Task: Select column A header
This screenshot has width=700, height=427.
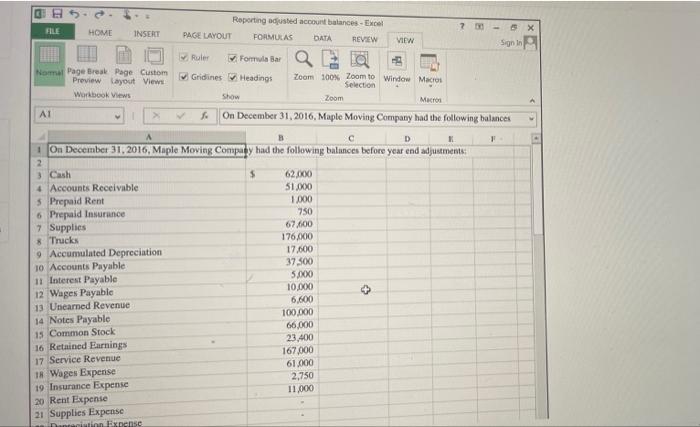Action: pyautogui.click(x=148, y=137)
